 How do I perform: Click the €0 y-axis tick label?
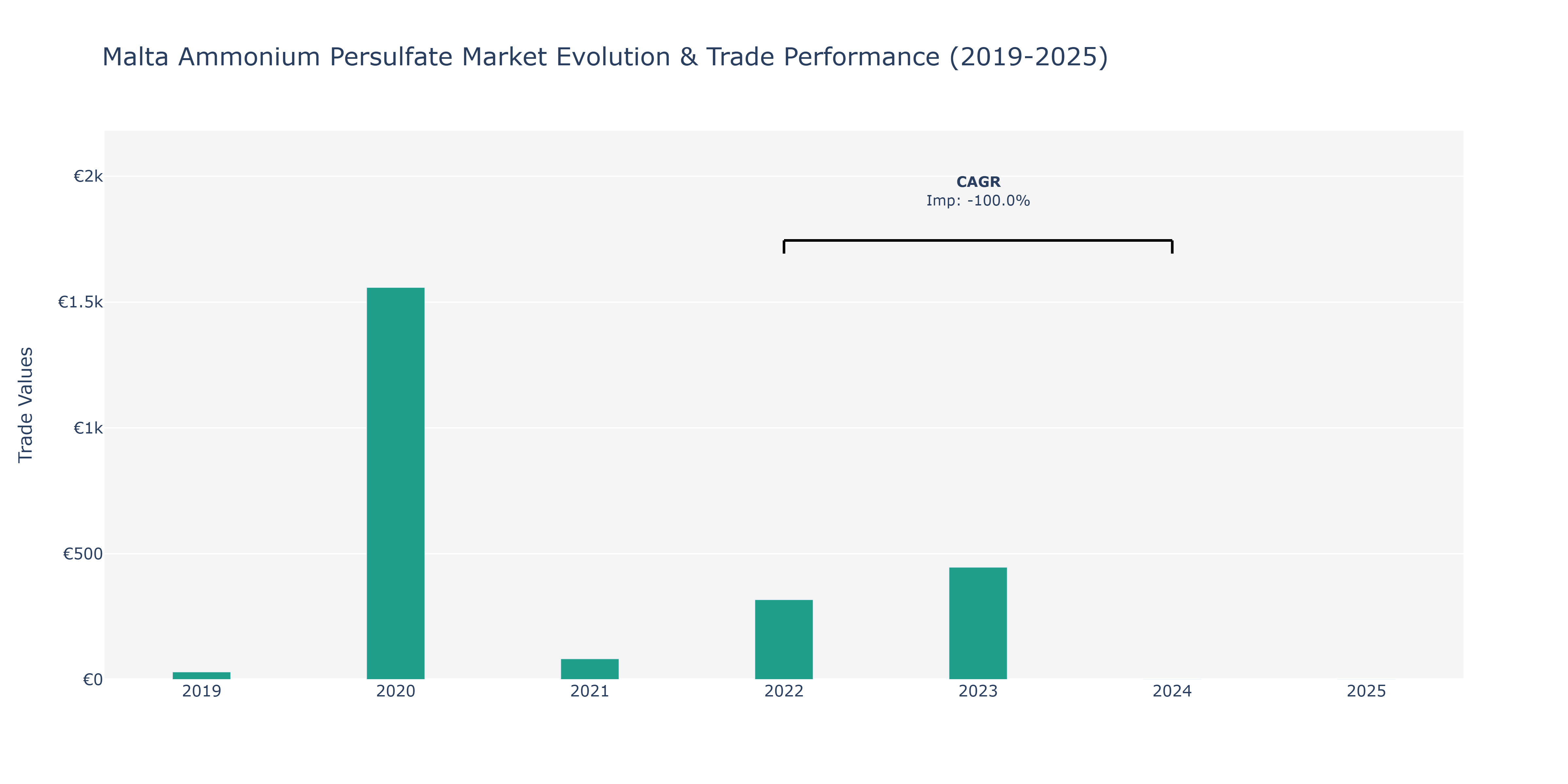pos(93,679)
